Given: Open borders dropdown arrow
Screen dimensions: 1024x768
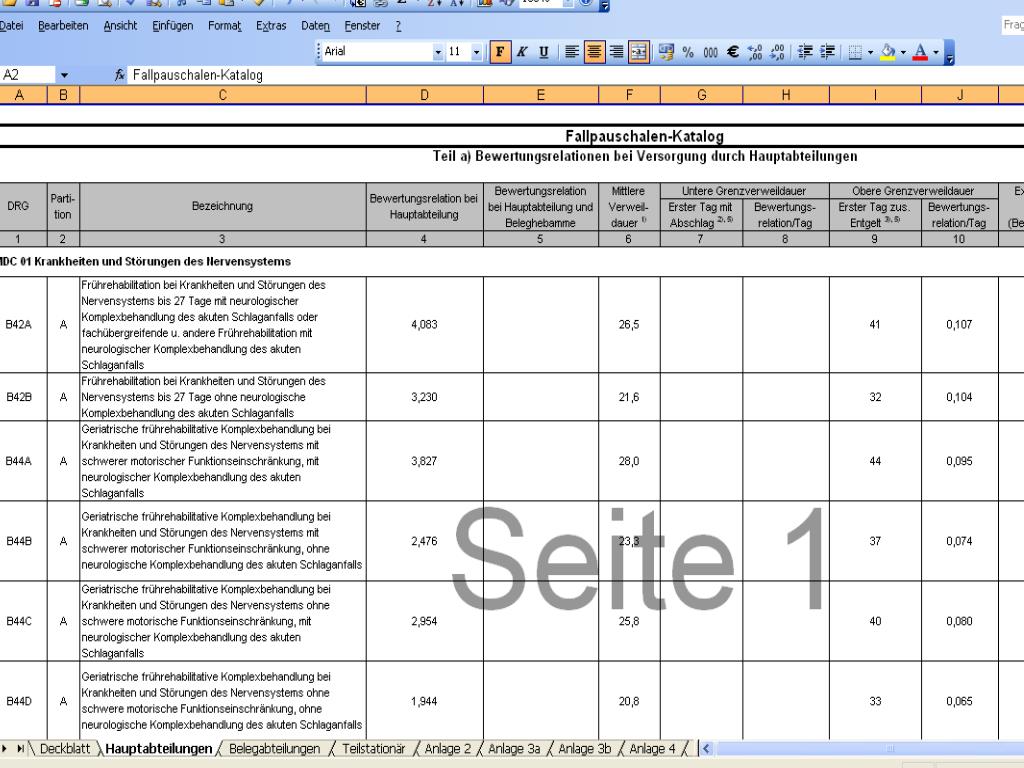Looking at the screenshot, I should point(871,52).
